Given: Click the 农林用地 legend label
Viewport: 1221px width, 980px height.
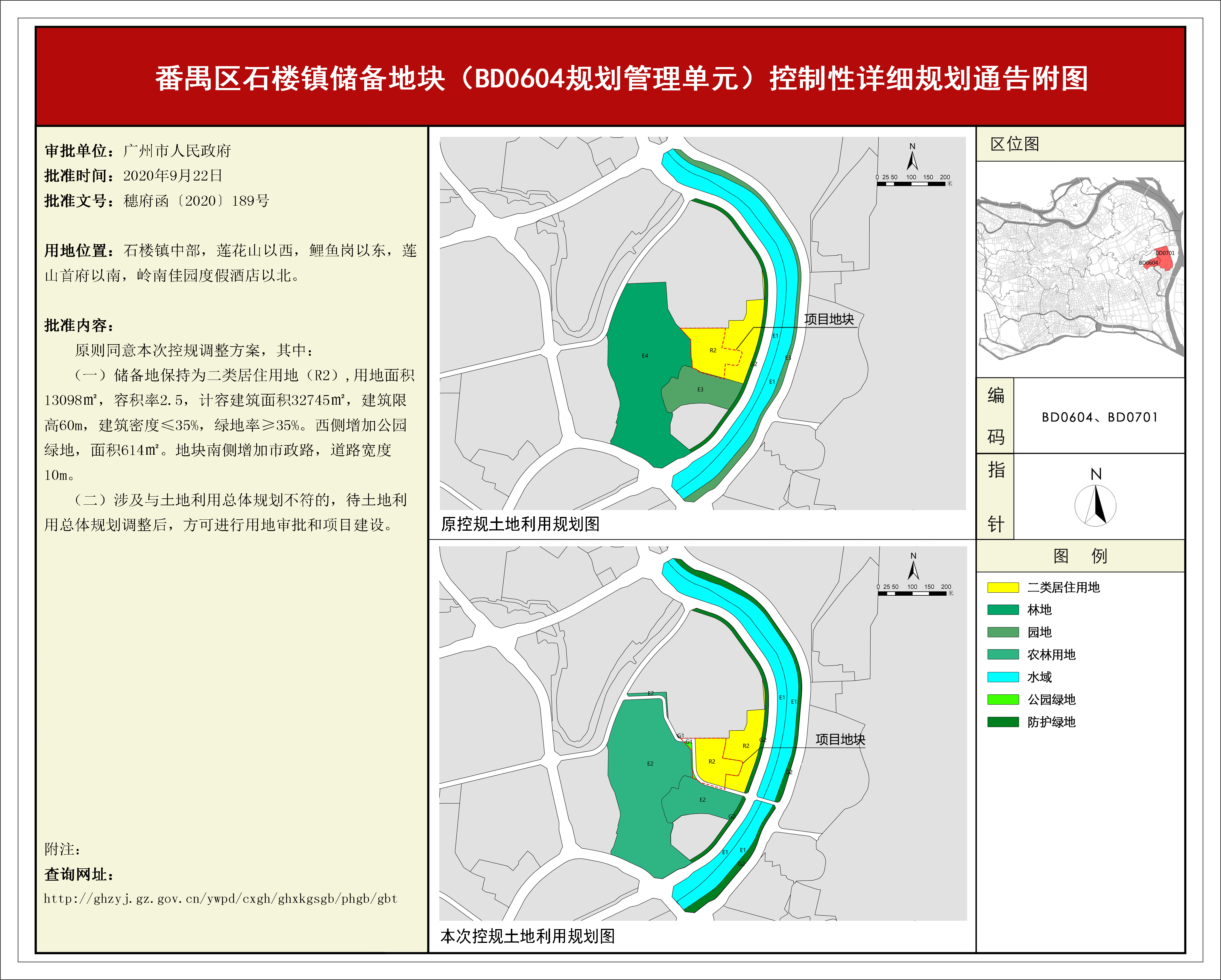Looking at the screenshot, I should [1051, 654].
